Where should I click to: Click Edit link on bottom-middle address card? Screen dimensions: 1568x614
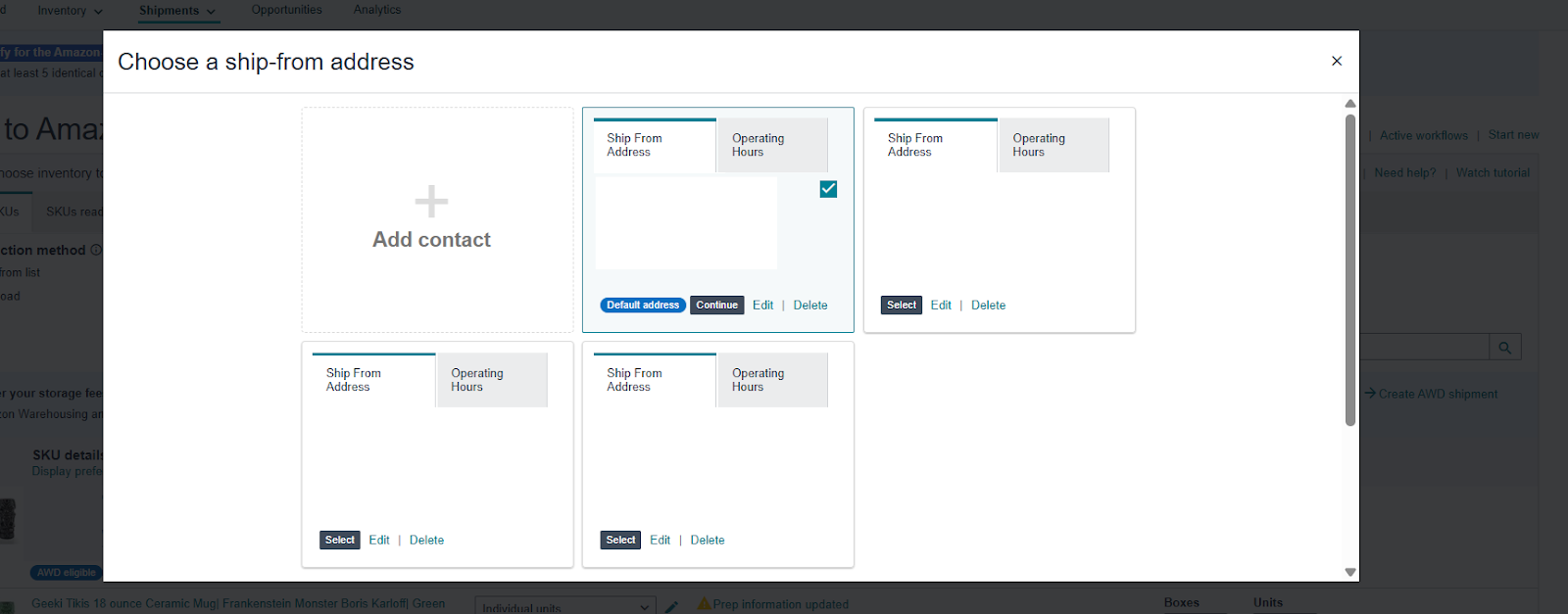point(660,541)
